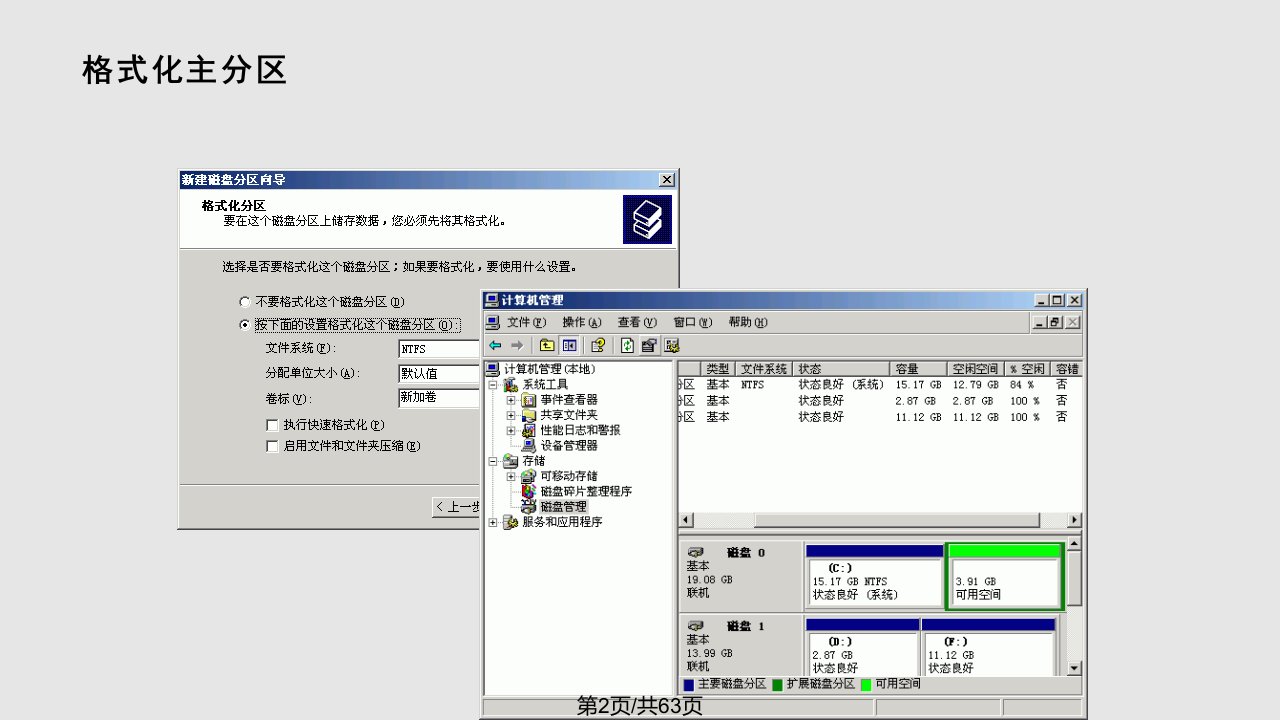1280x720 pixels.
Task: Click the 服务和应用程序 icon
Action: click(511, 522)
